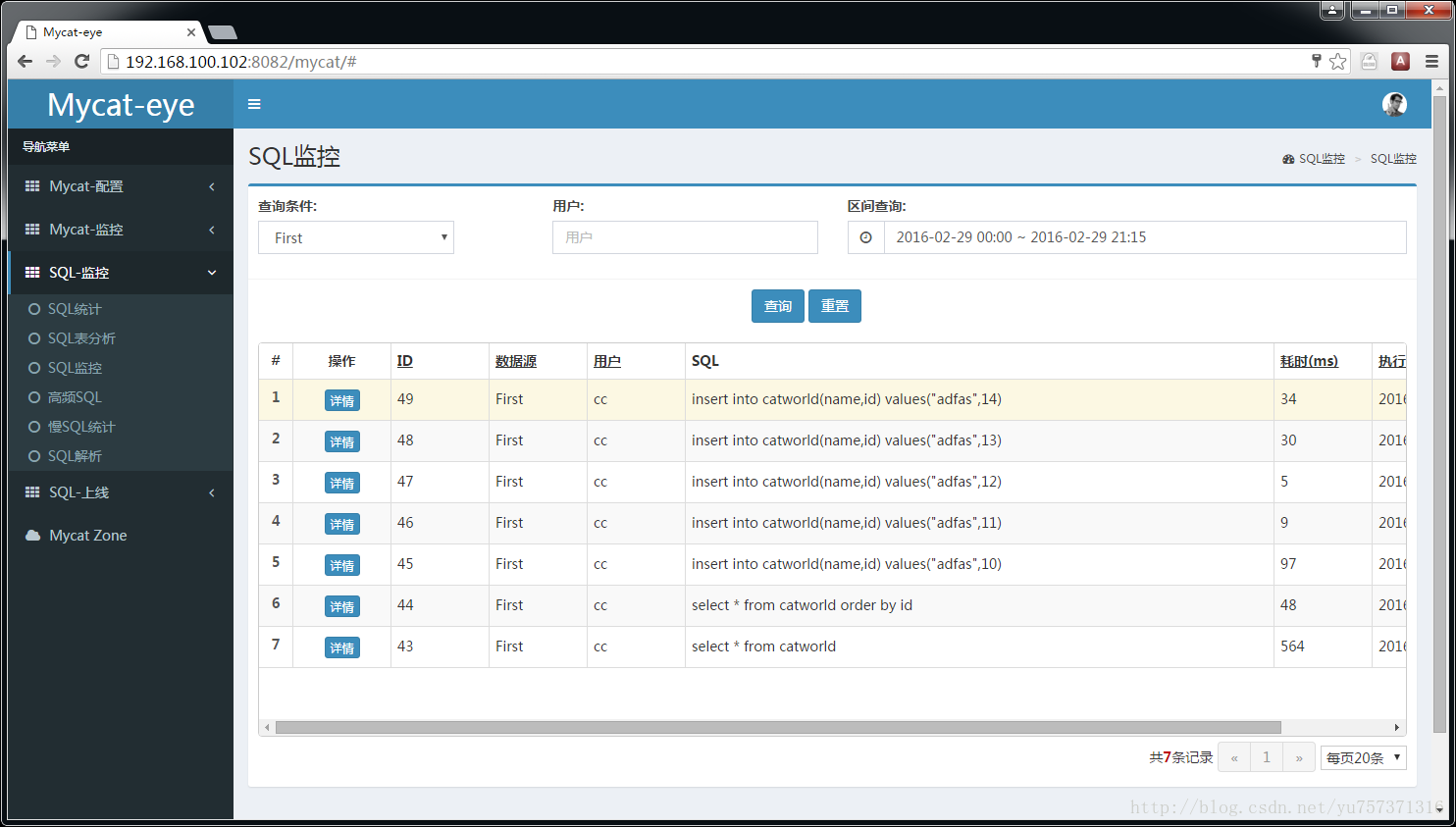1456x827 pixels.
Task: Click the 查询 search button
Action: tap(778, 306)
